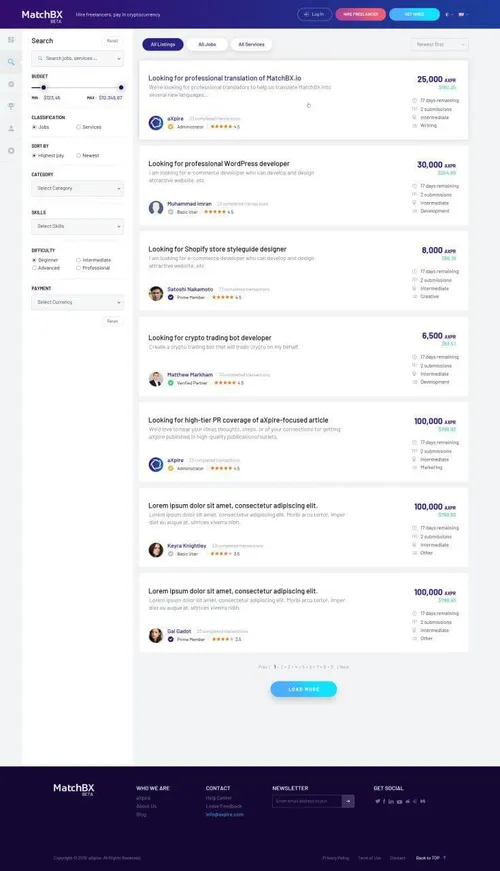
Task: Open the dashboard grid icon in left sidebar
Action: click(11, 40)
